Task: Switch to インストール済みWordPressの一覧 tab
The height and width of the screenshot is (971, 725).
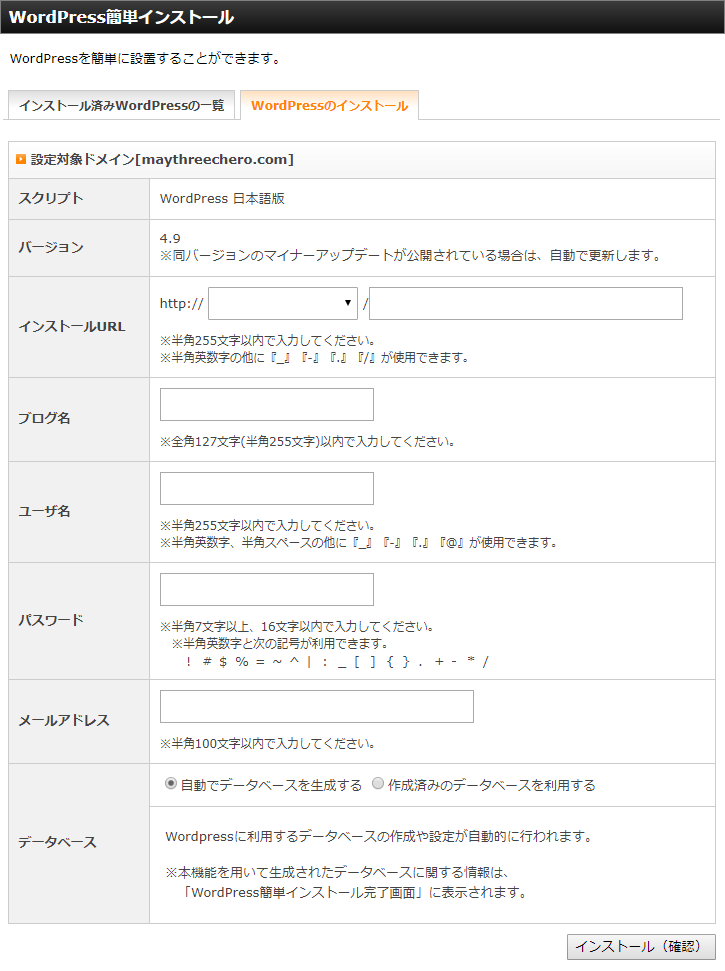Action: [x=121, y=105]
